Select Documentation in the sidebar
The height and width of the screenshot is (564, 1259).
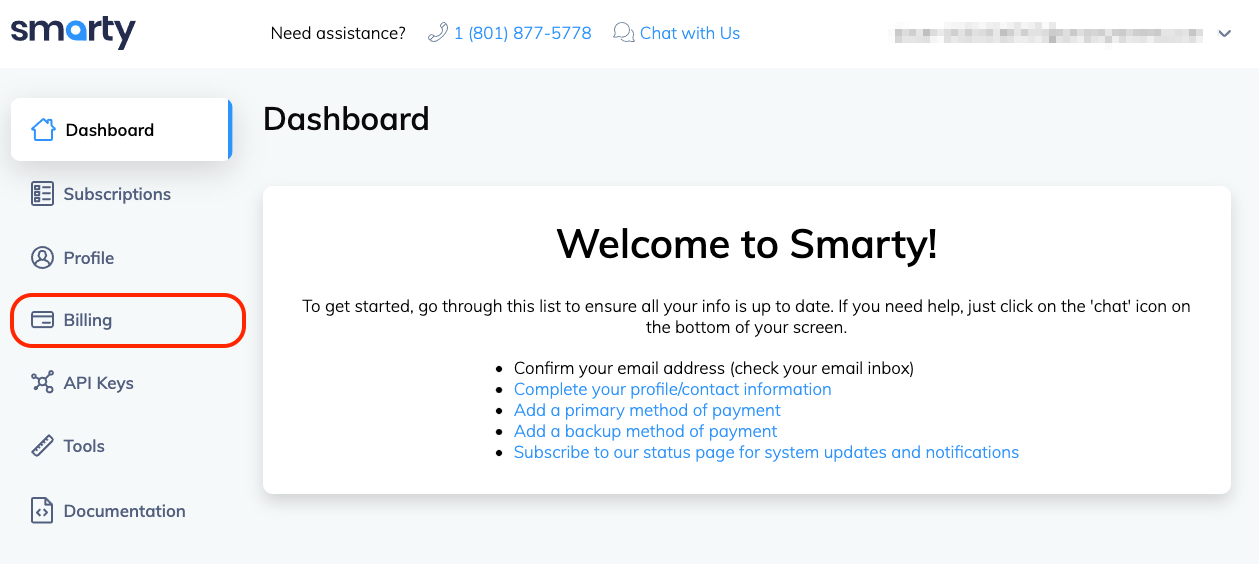tap(124, 511)
